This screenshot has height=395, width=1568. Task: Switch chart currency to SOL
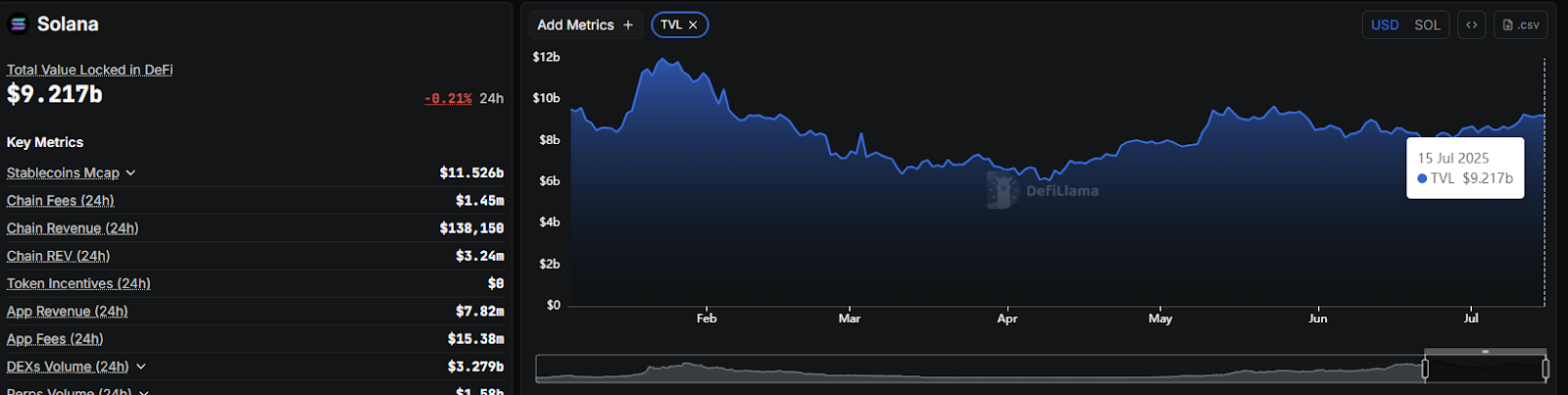click(1427, 25)
